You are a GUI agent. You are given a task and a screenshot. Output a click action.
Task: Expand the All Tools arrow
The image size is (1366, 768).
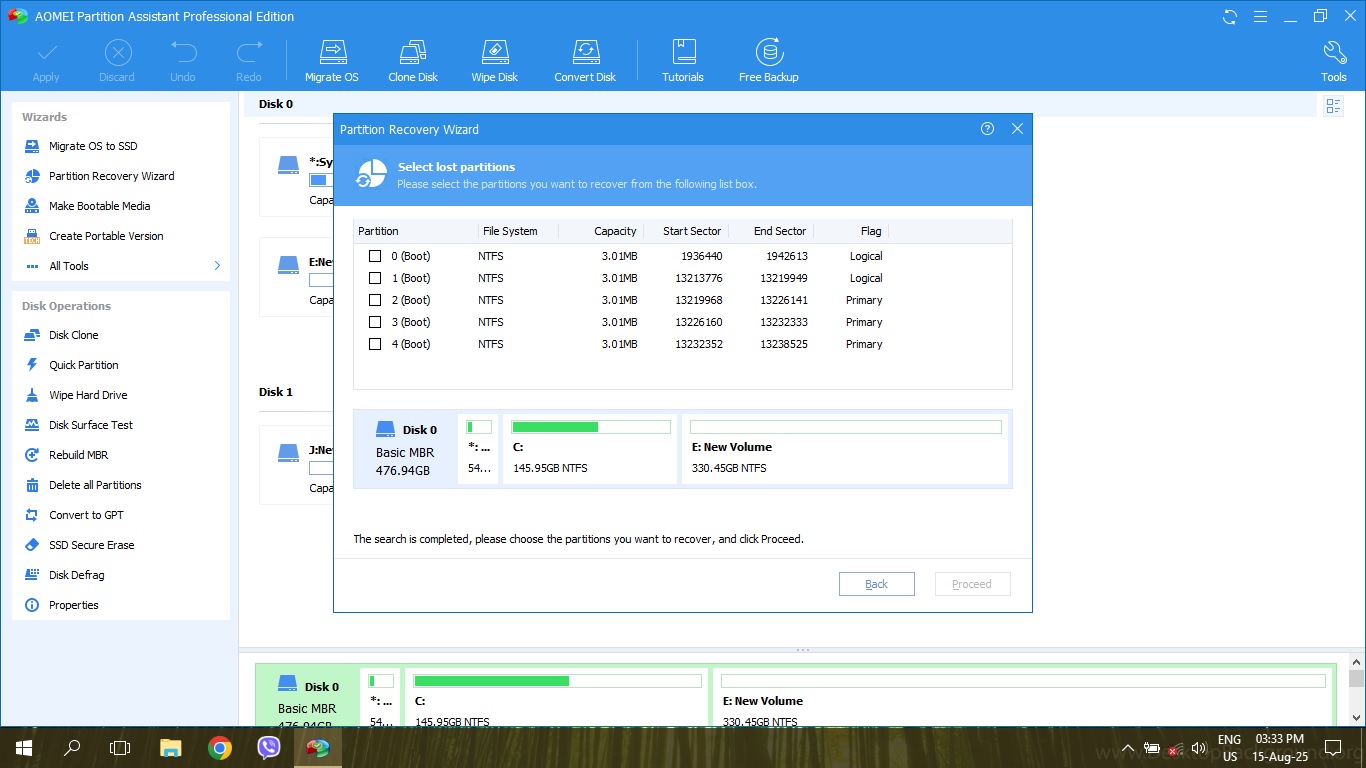(x=217, y=266)
